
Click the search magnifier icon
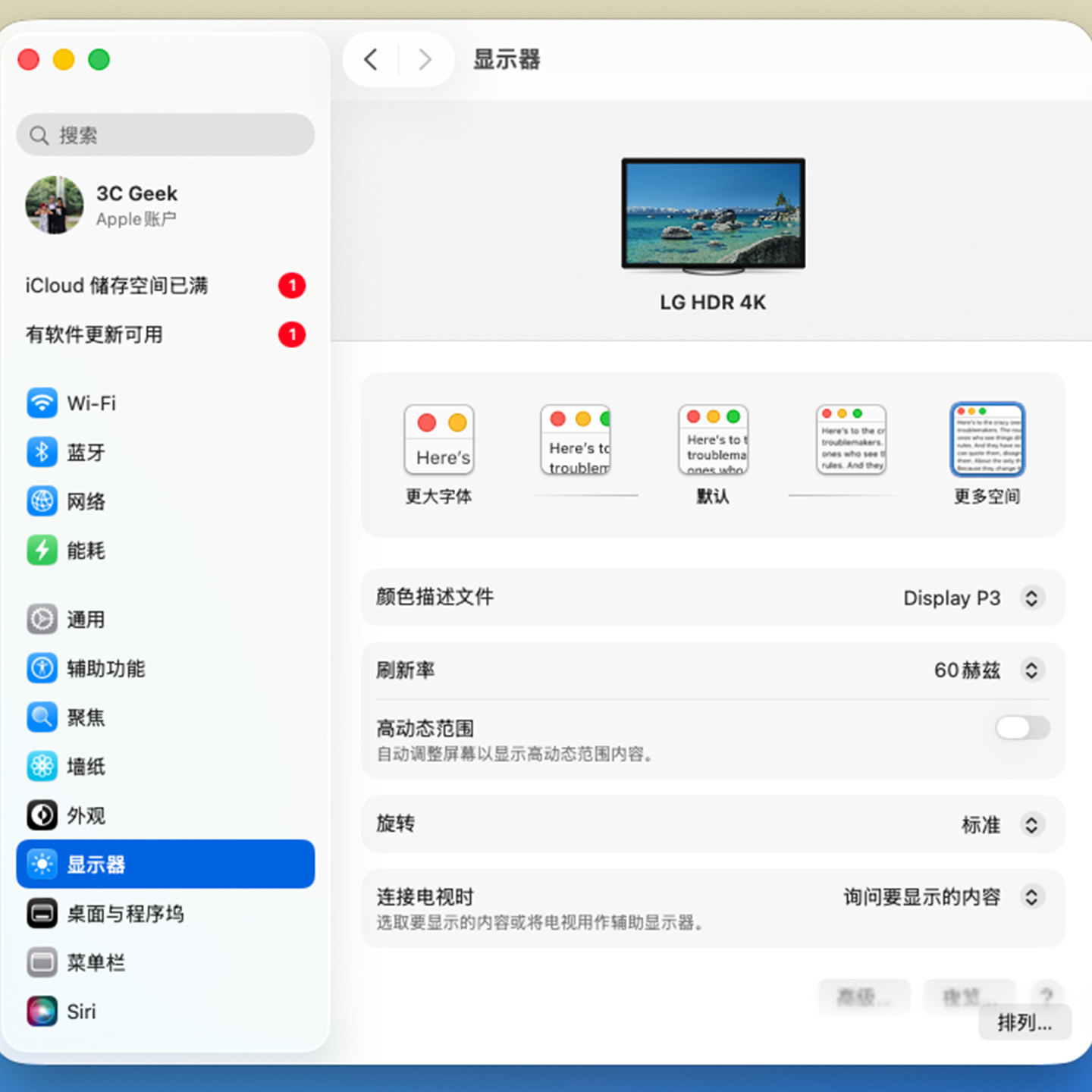(39, 135)
